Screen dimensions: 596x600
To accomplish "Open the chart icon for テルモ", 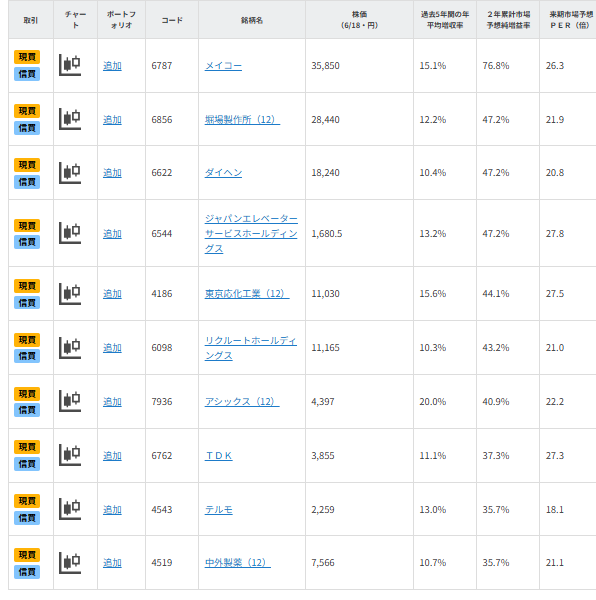I will click(x=70, y=509).
